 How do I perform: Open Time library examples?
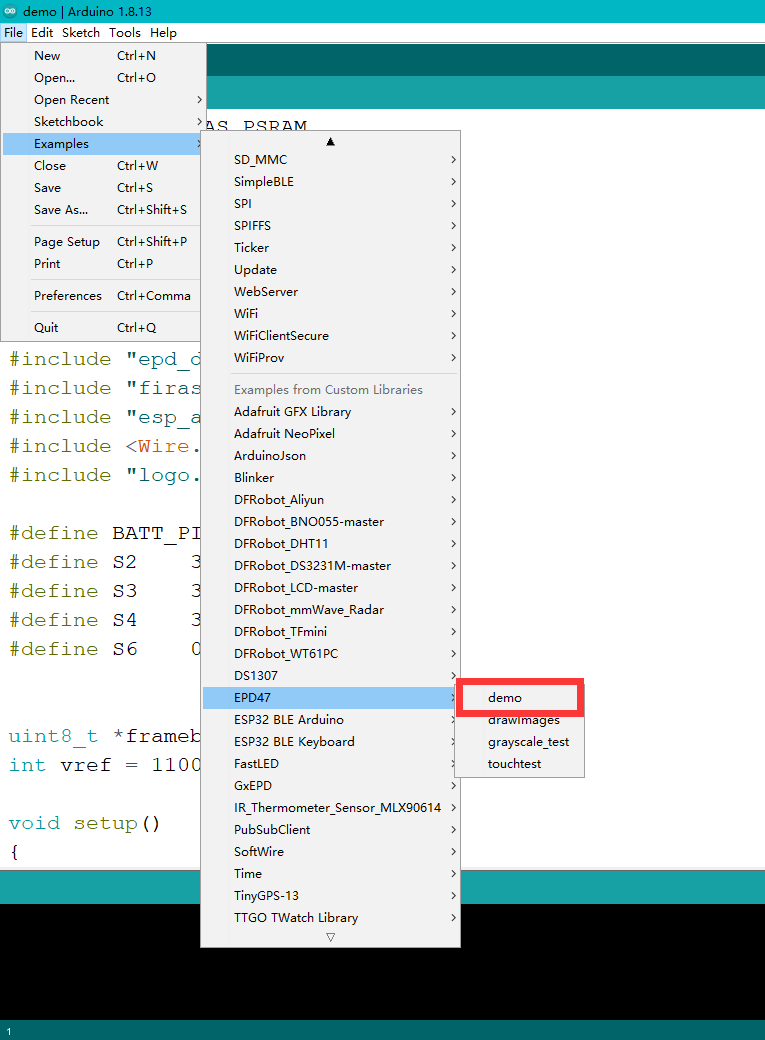[x=330, y=873]
